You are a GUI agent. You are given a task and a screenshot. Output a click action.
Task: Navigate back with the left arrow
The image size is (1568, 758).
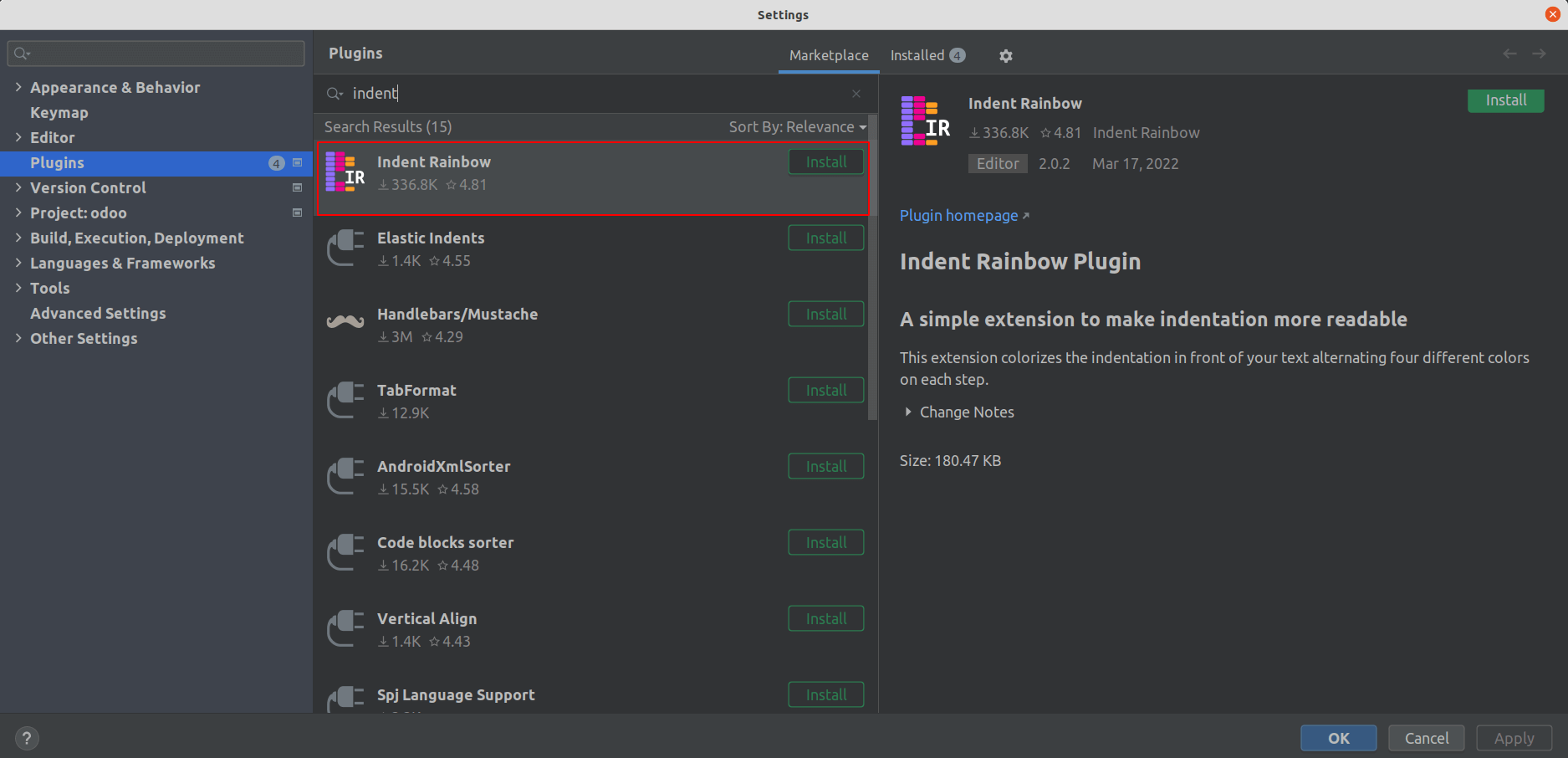(x=1509, y=54)
